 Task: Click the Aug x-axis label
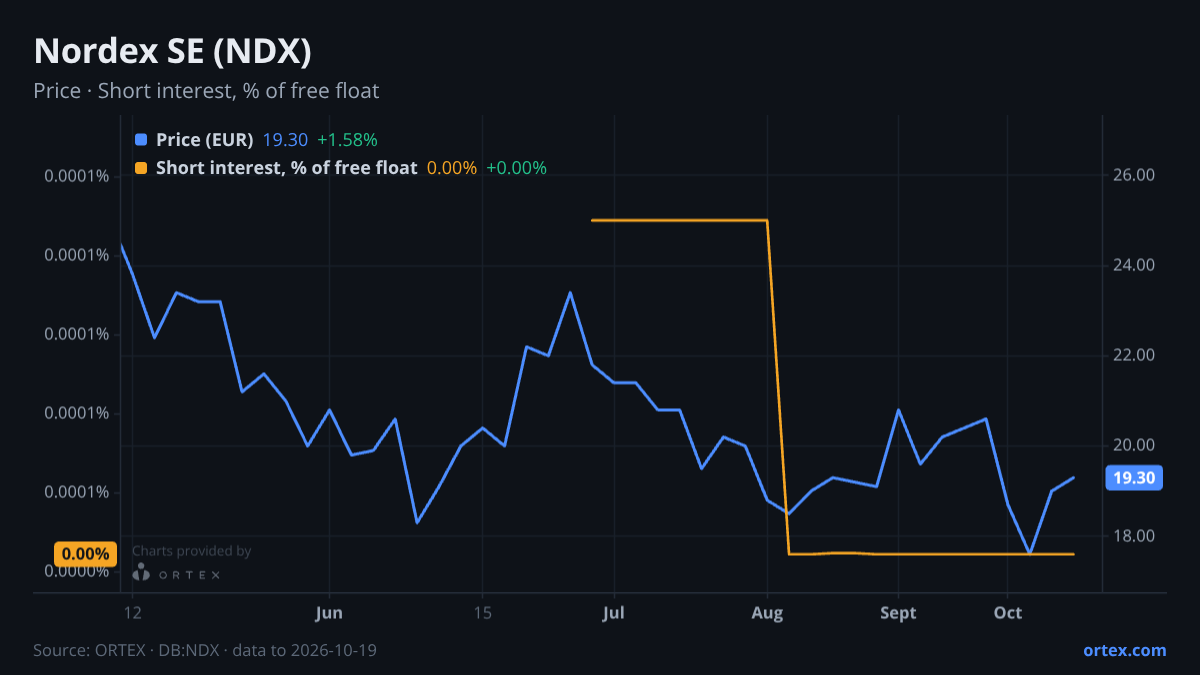[767, 613]
